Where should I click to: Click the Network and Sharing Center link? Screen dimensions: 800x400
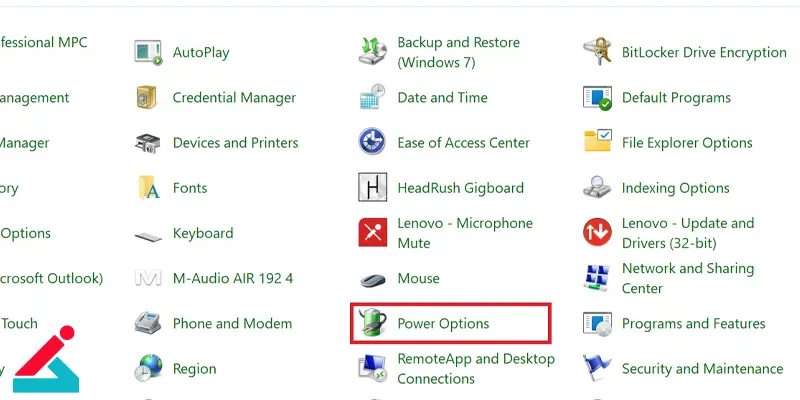[688, 278]
